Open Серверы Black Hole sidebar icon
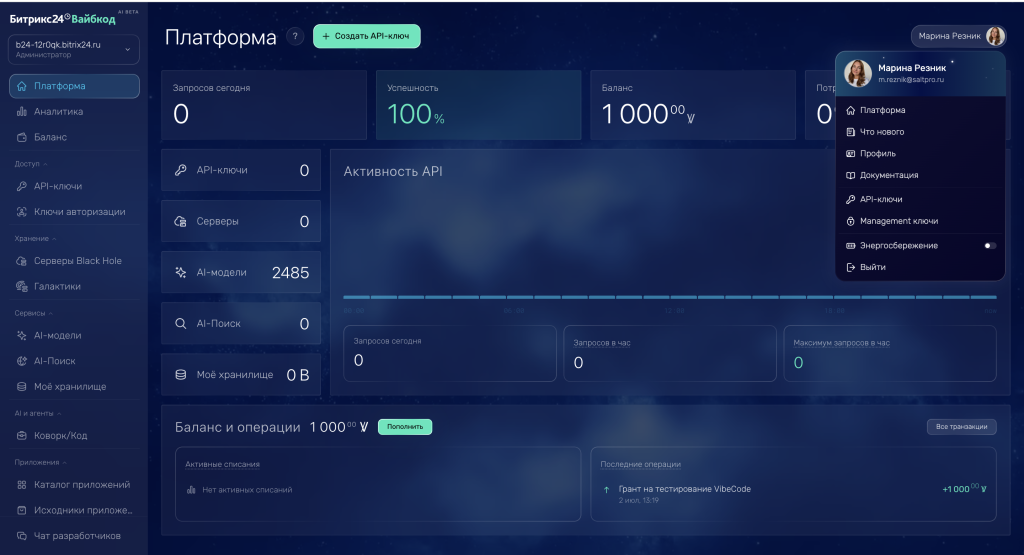 point(22,261)
